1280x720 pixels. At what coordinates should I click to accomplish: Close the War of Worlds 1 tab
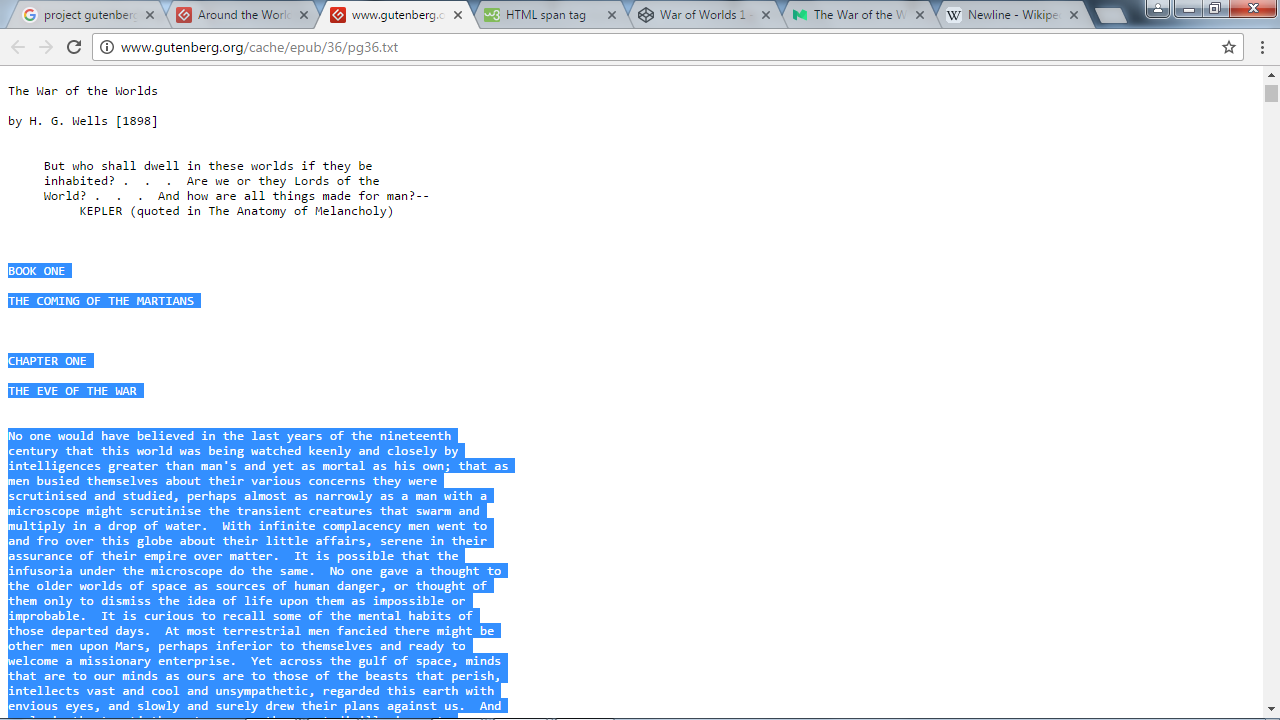click(x=766, y=15)
